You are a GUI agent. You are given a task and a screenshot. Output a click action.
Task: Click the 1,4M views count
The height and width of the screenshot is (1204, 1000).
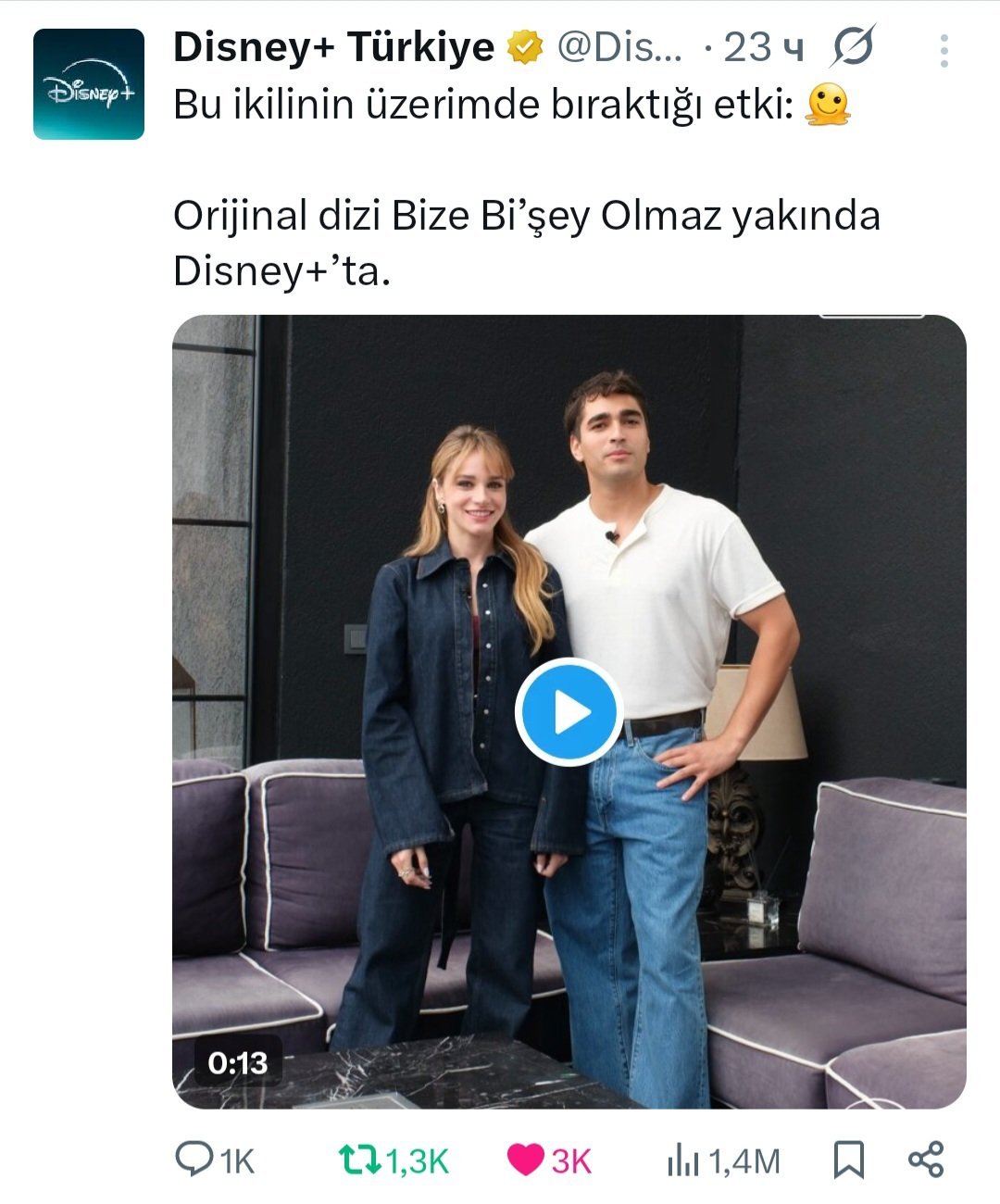pos(744,1160)
